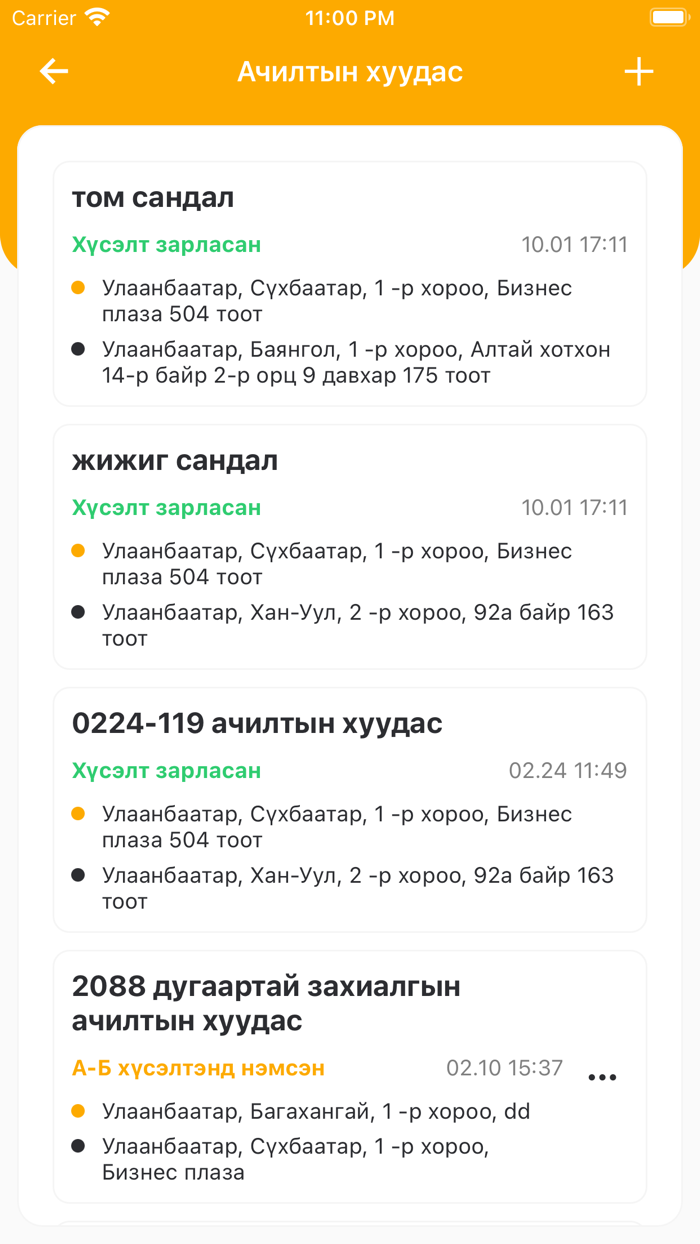Screen dimensions: 700x1244
Task: Tap the 11:00 PM clock in status bar
Action: pyautogui.click(x=350, y=18)
